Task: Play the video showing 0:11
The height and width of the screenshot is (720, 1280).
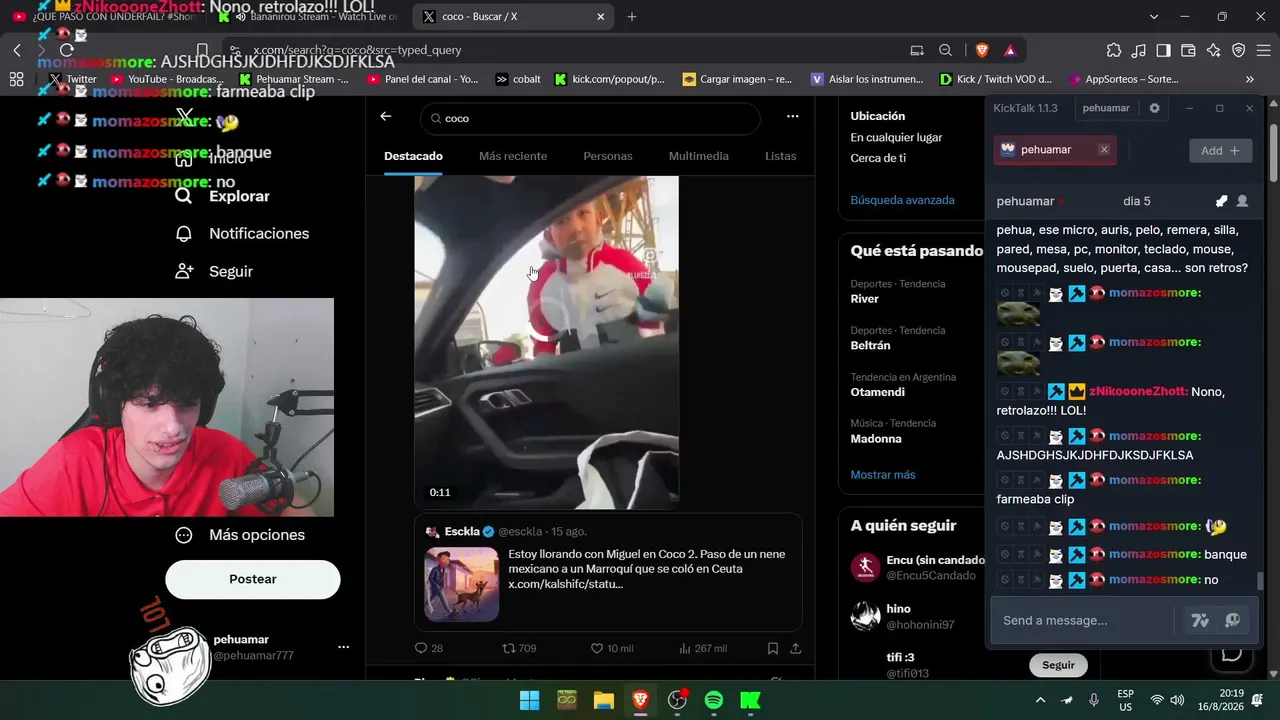Action: 547,342
